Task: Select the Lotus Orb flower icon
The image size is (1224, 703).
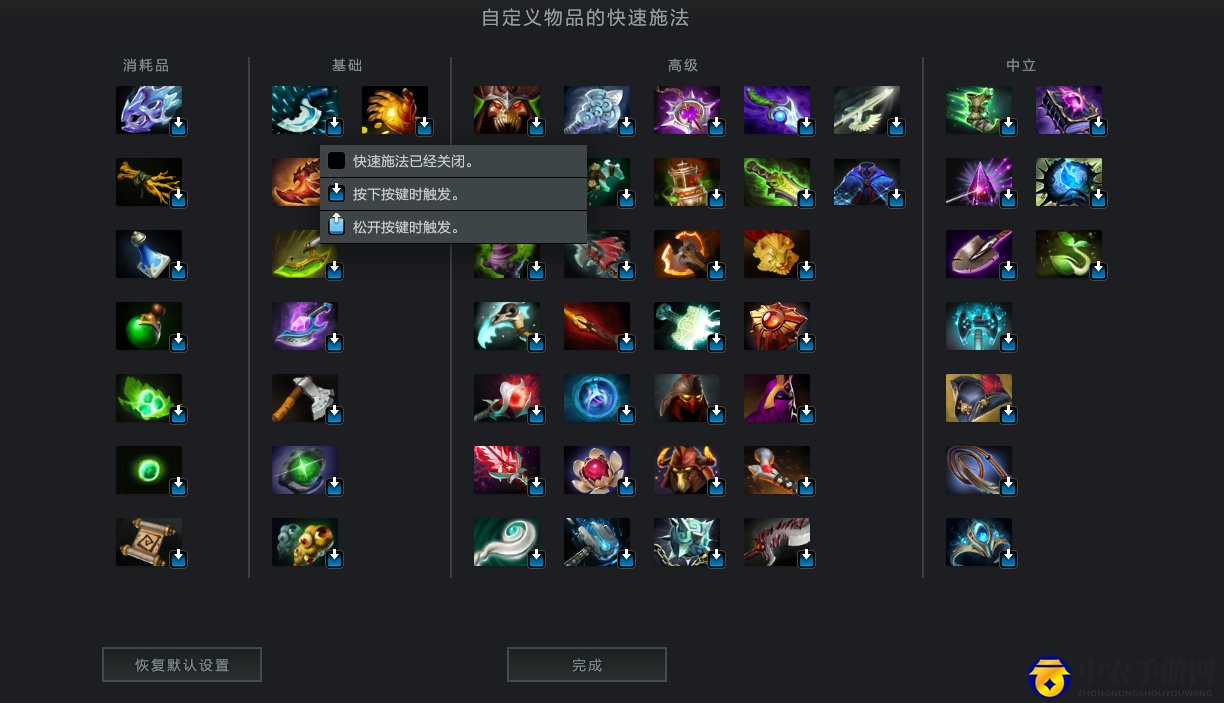Action: point(597,470)
